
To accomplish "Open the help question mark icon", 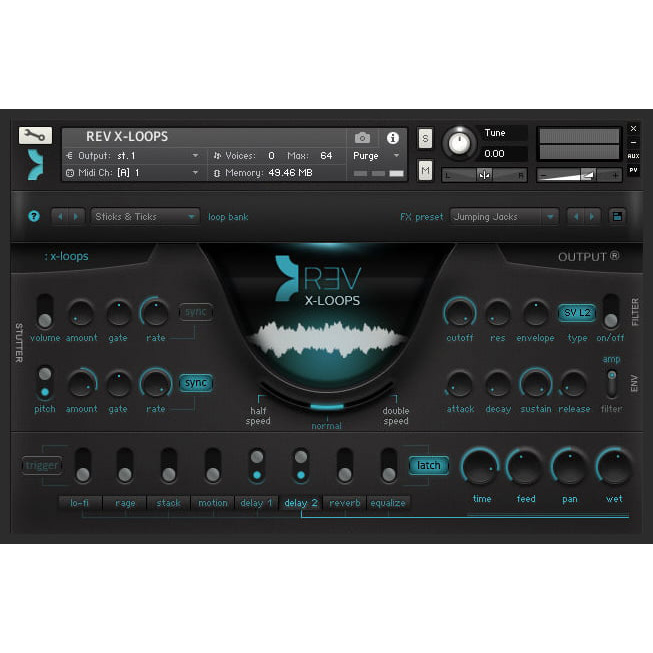I will pyautogui.click(x=34, y=216).
